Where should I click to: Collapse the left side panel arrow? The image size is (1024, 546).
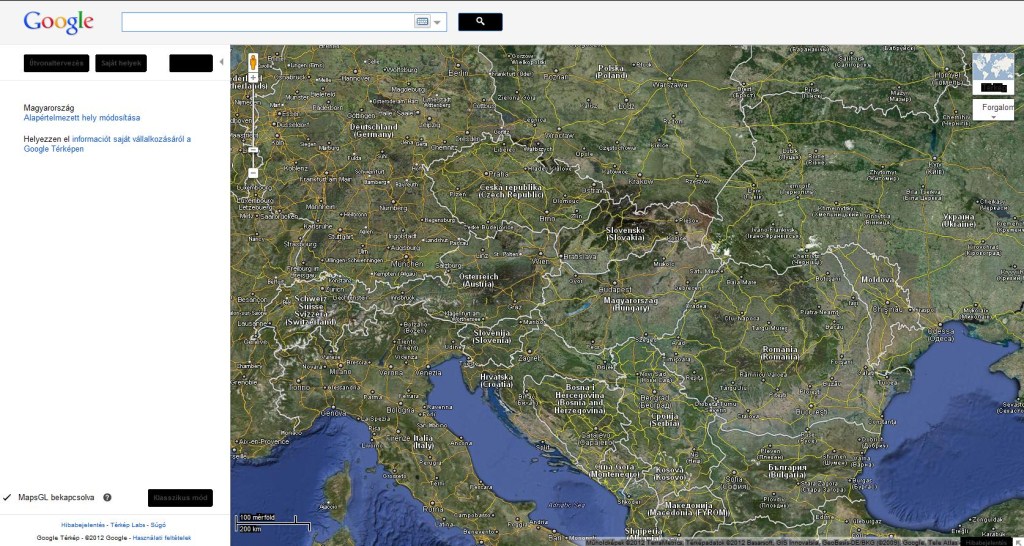pyautogui.click(x=221, y=62)
